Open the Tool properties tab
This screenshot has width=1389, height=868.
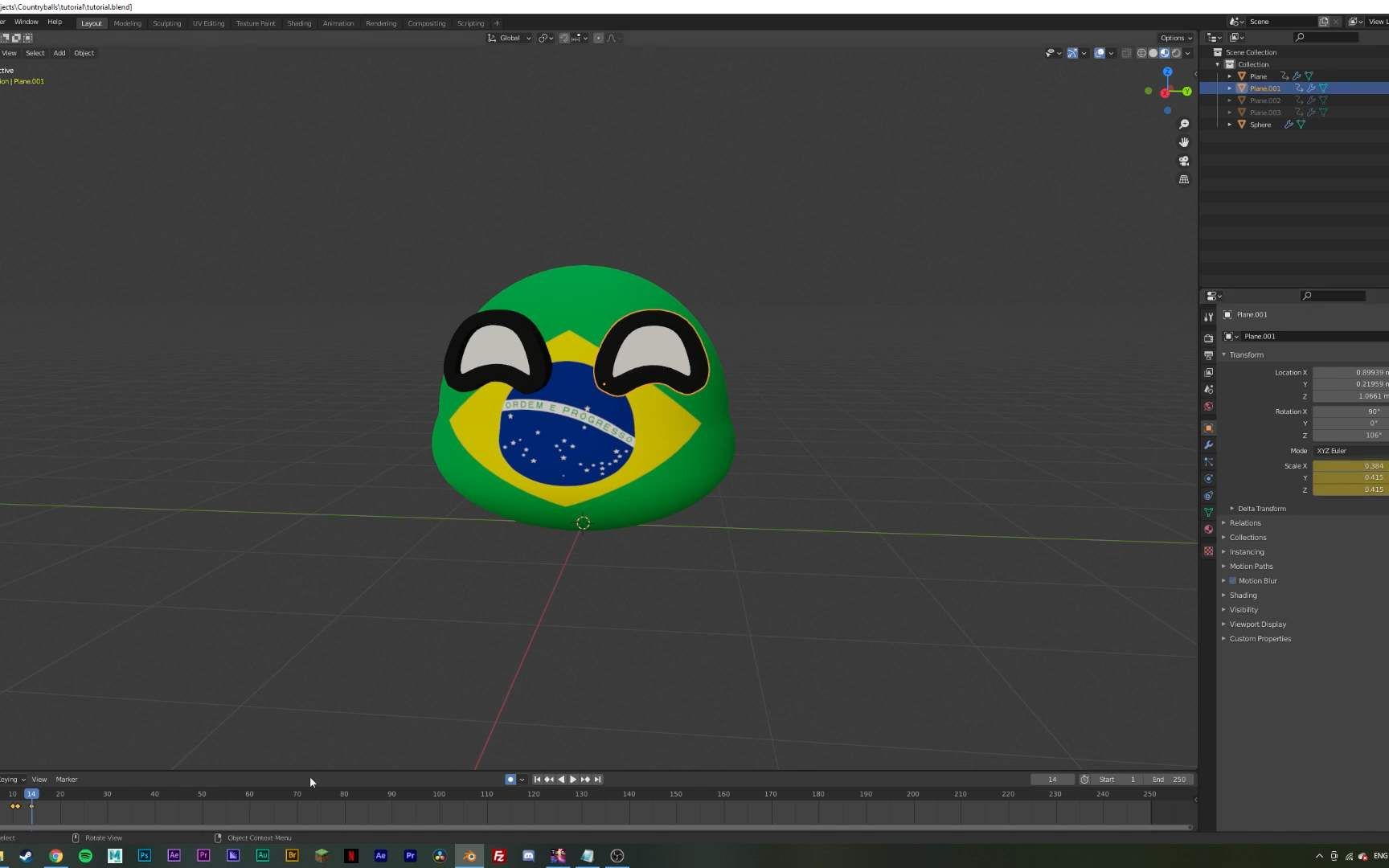(x=1208, y=317)
